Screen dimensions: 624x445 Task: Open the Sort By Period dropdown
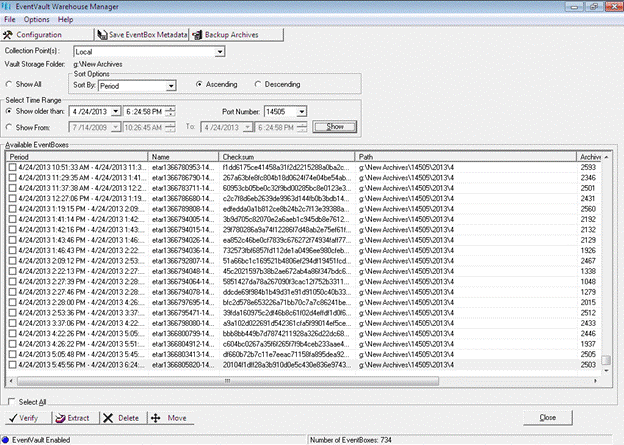click(x=171, y=86)
